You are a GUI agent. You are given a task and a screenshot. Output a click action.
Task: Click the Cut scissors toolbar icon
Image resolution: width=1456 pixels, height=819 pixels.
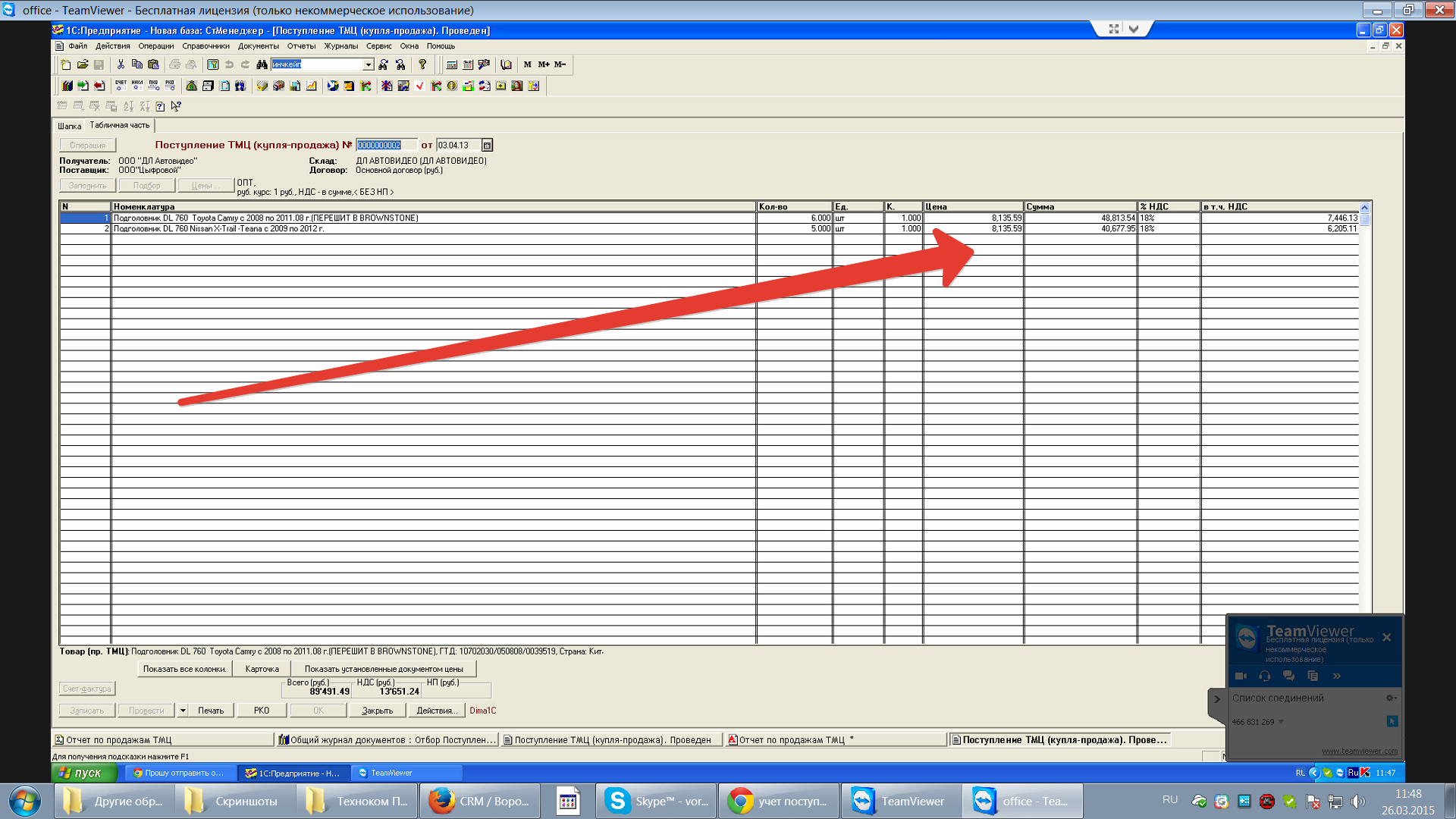(x=121, y=64)
